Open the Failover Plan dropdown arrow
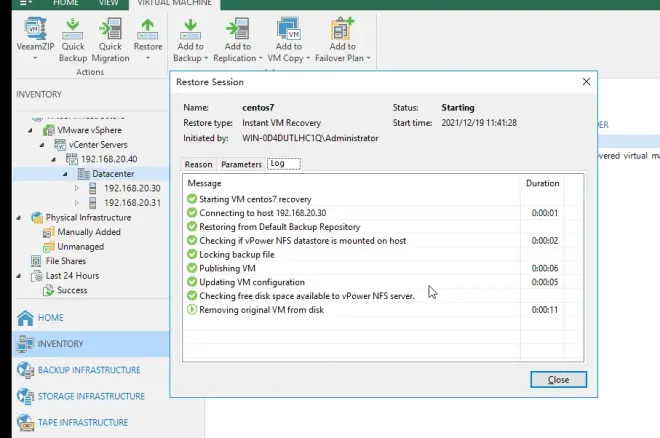The image size is (660, 438). click(368, 58)
